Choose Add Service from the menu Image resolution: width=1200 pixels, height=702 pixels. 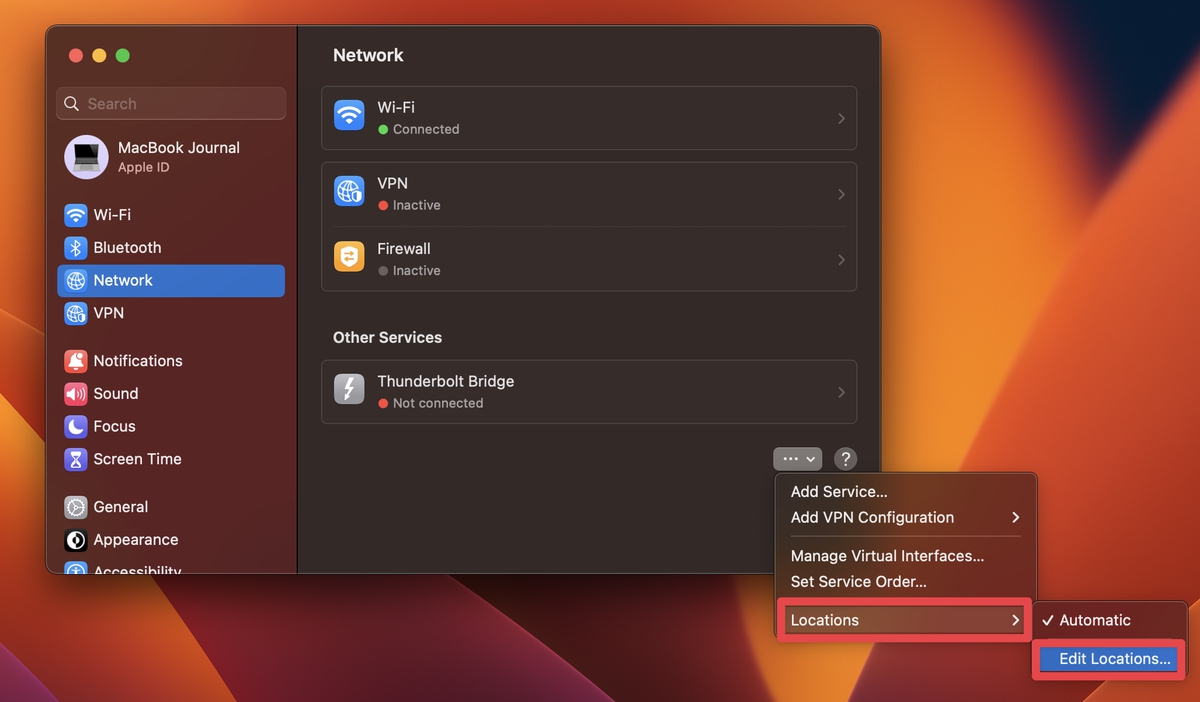click(x=839, y=491)
